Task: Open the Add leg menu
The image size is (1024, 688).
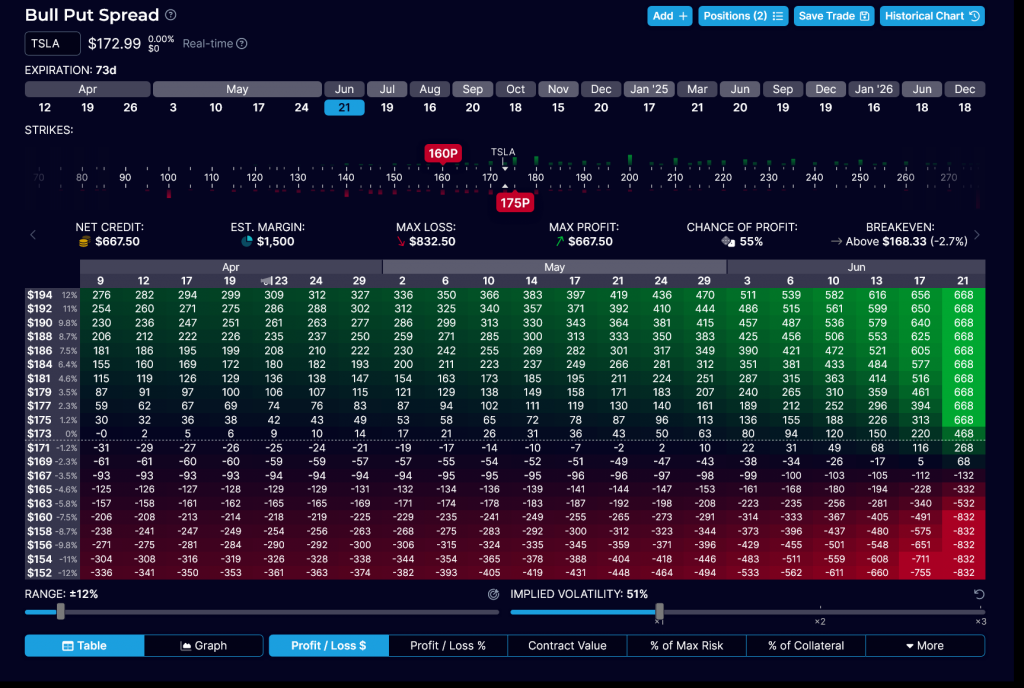Action: (x=669, y=16)
